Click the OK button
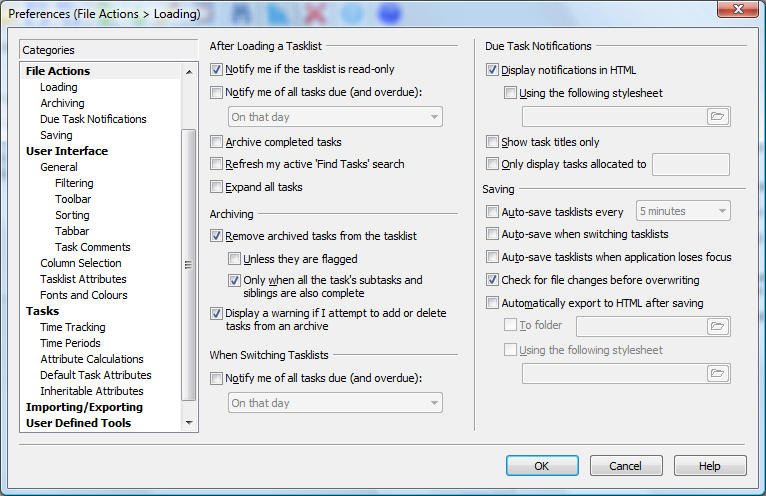Viewport: 766px width, 496px height. tap(542, 466)
